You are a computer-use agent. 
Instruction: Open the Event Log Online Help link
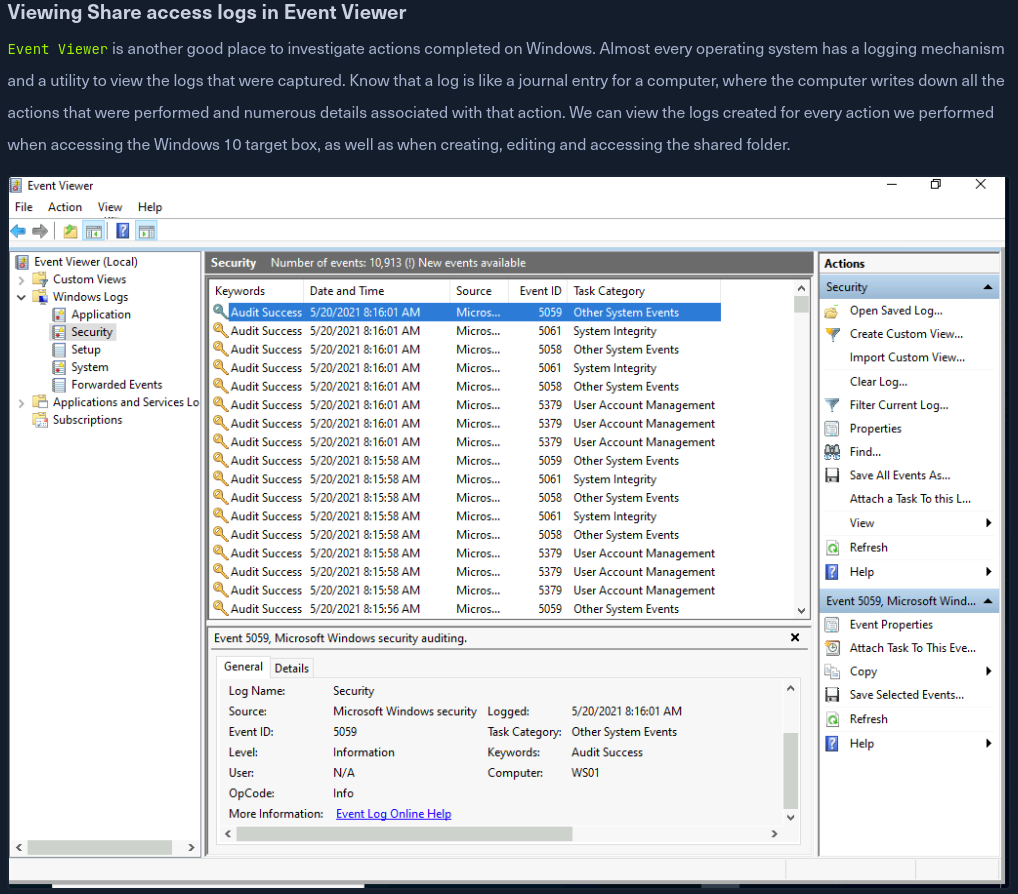point(393,814)
